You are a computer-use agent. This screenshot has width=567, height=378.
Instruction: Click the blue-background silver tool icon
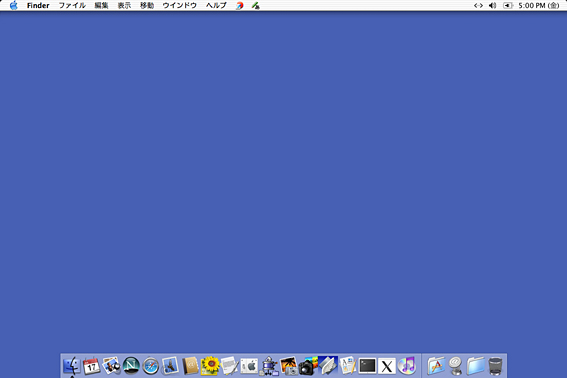[x=328, y=366]
